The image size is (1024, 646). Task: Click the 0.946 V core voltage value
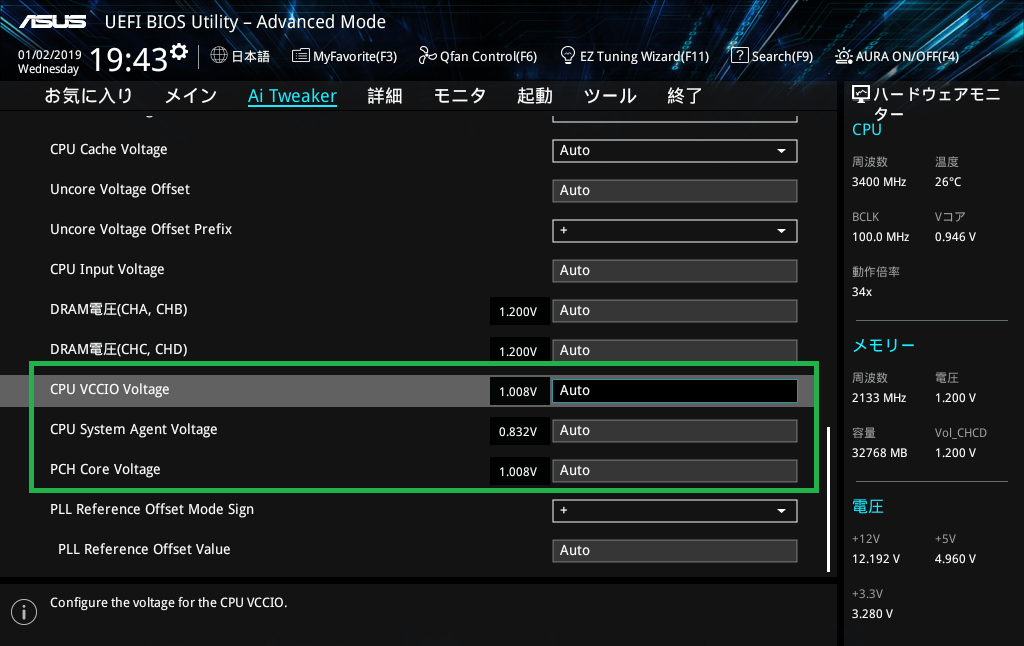pyautogui.click(x=955, y=237)
